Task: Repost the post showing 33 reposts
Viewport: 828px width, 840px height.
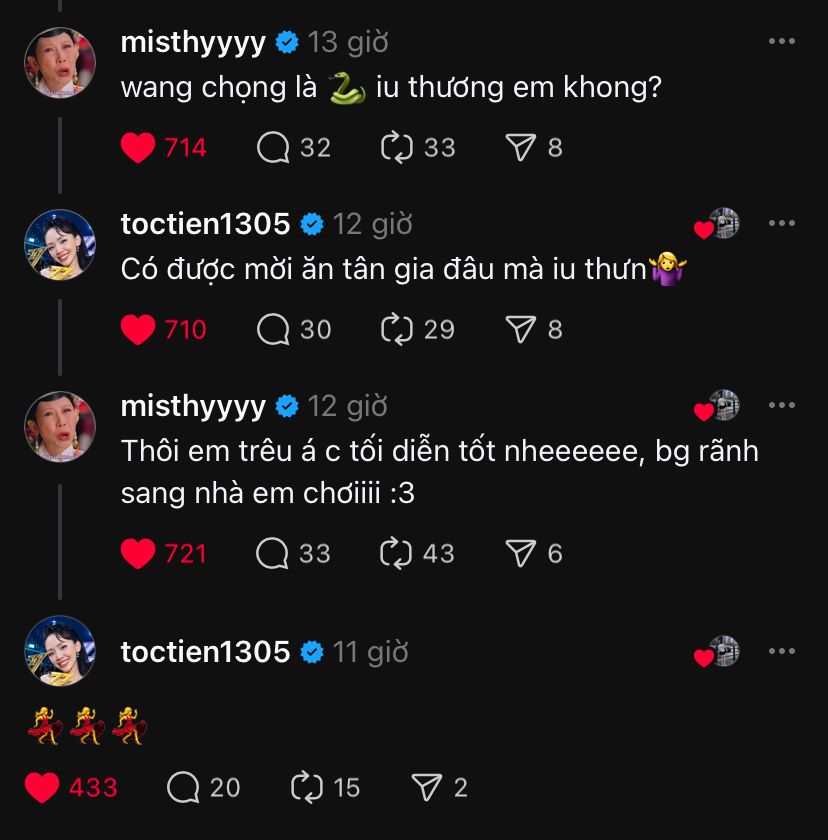Action: point(397,147)
